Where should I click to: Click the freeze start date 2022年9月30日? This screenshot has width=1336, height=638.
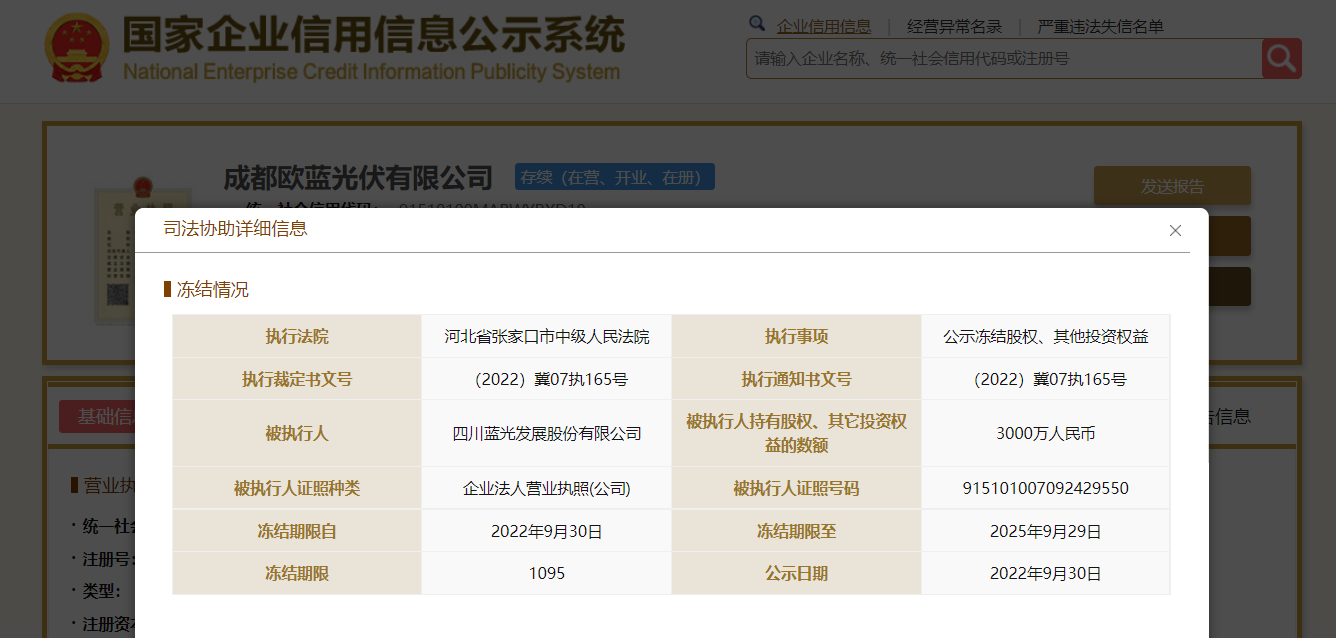[x=547, y=531]
